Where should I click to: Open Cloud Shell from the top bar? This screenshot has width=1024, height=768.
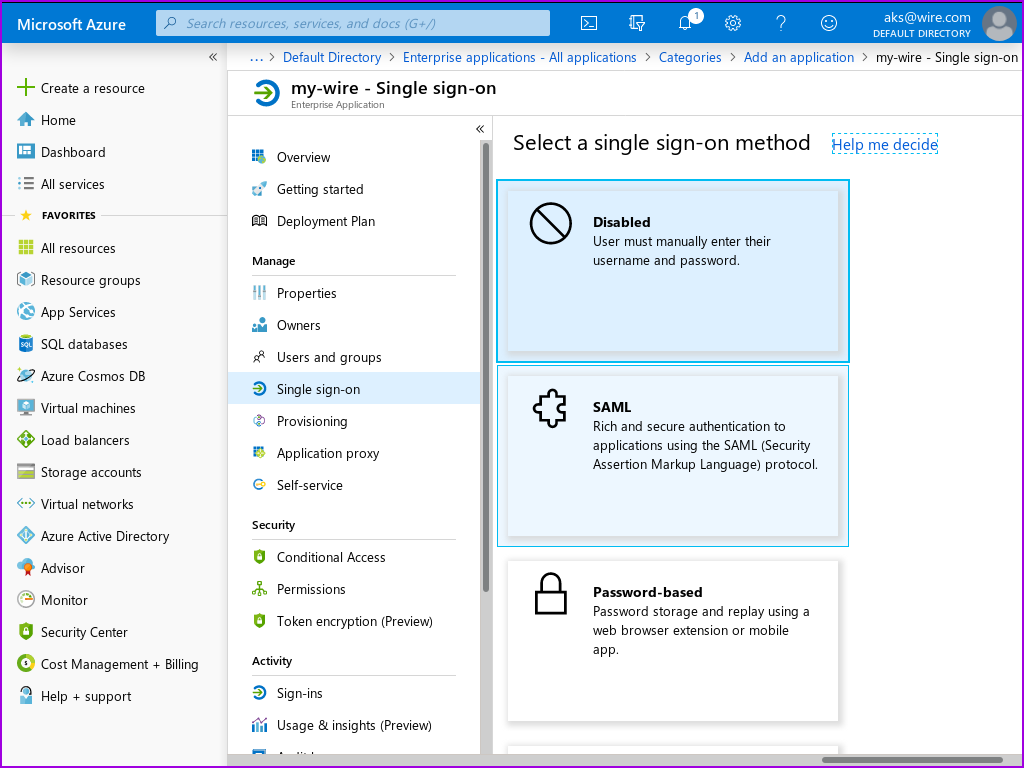pyautogui.click(x=590, y=23)
